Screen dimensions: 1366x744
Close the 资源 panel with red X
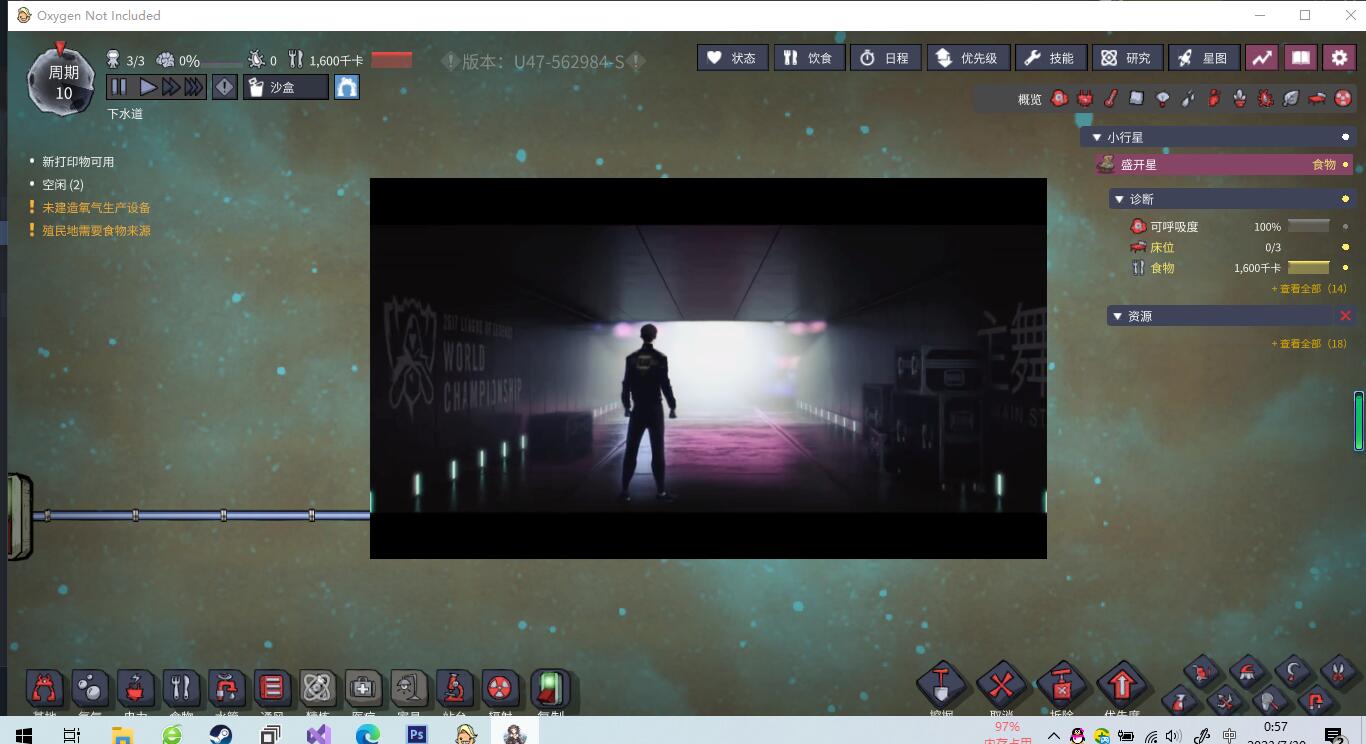tap(1345, 316)
